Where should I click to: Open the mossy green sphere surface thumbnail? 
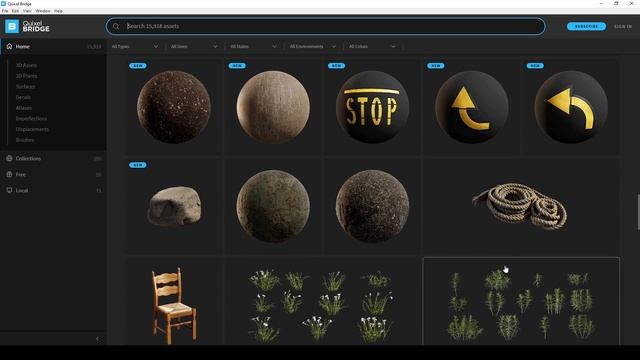(x=273, y=206)
